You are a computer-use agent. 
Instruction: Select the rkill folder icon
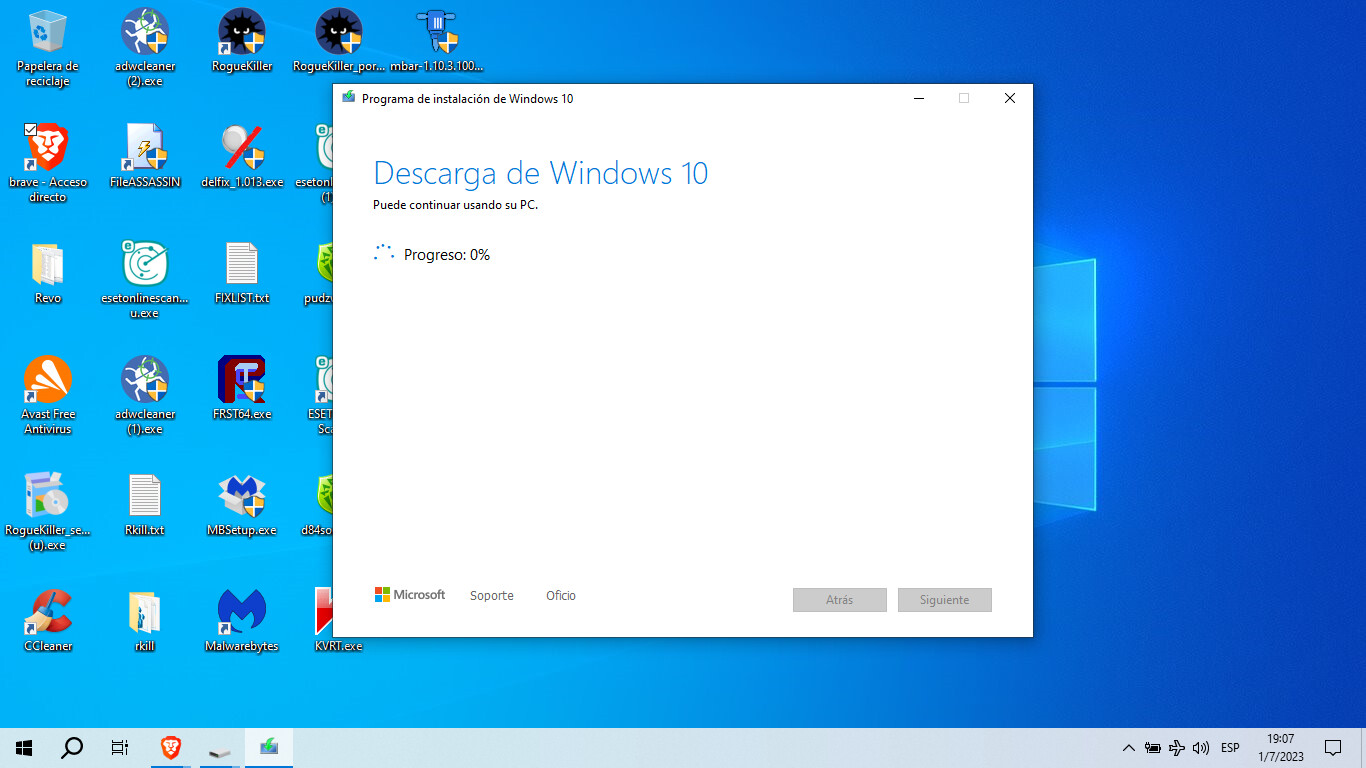[x=145, y=621]
